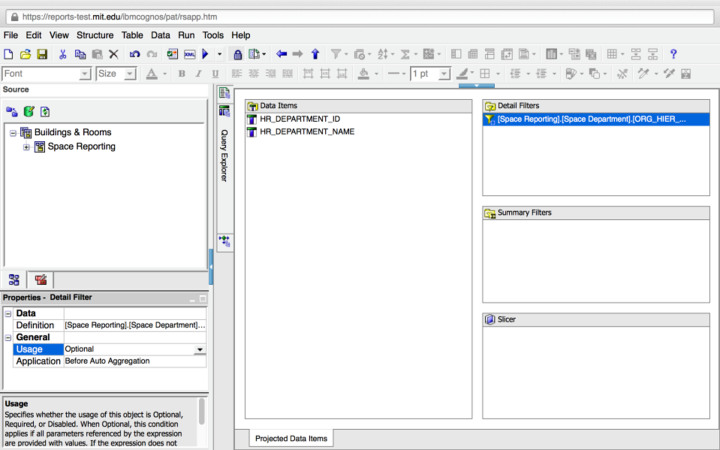Click the delete X toolbar icon

coord(113,54)
